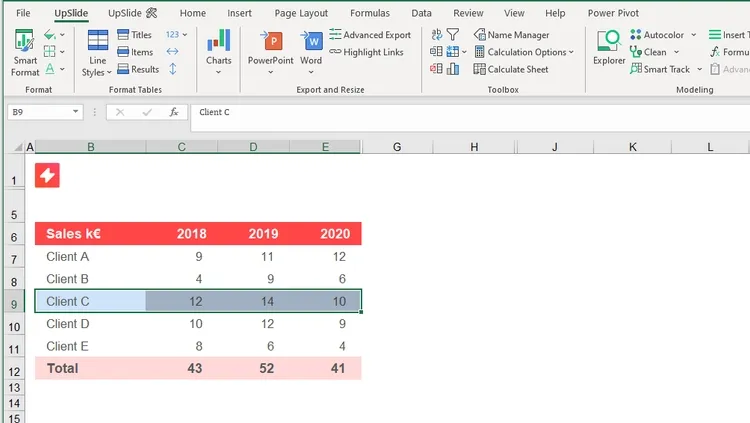Select the Total cell in row 12
This screenshot has height=423, width=750.
point(90,368)
